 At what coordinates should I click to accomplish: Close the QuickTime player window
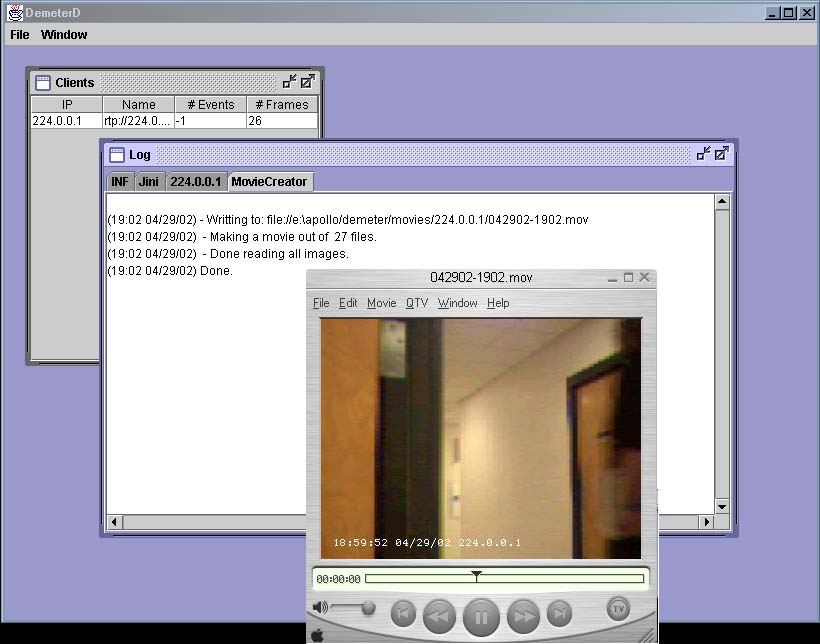point(645,277)
